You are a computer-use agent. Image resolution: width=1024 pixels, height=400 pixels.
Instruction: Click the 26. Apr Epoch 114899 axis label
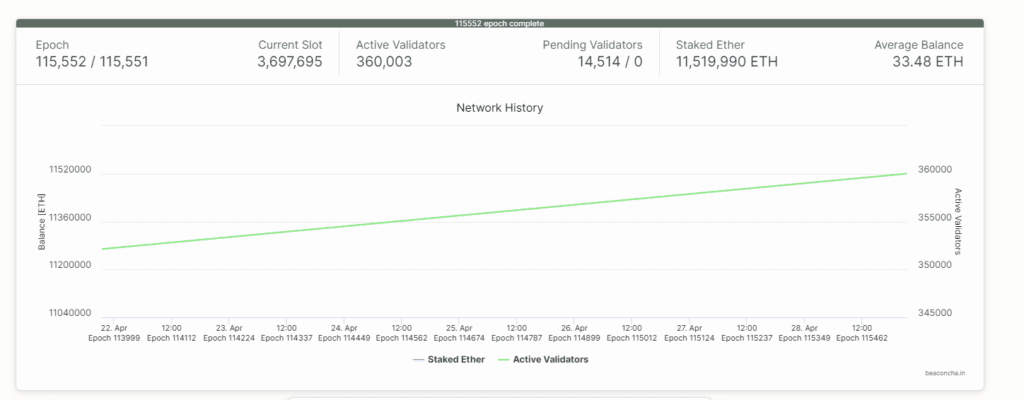[x=575, y=333]
